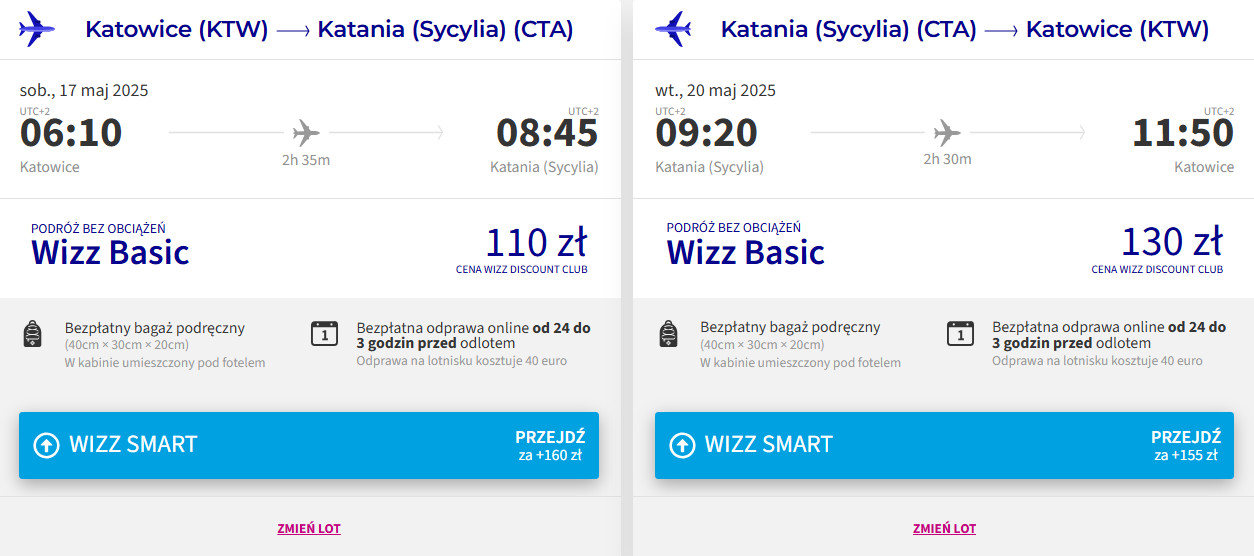Screen dimensions: 1254x556
Task: Upgrade to WIZZ SMART for +160 zł
Action: click(x=308, y=445)
